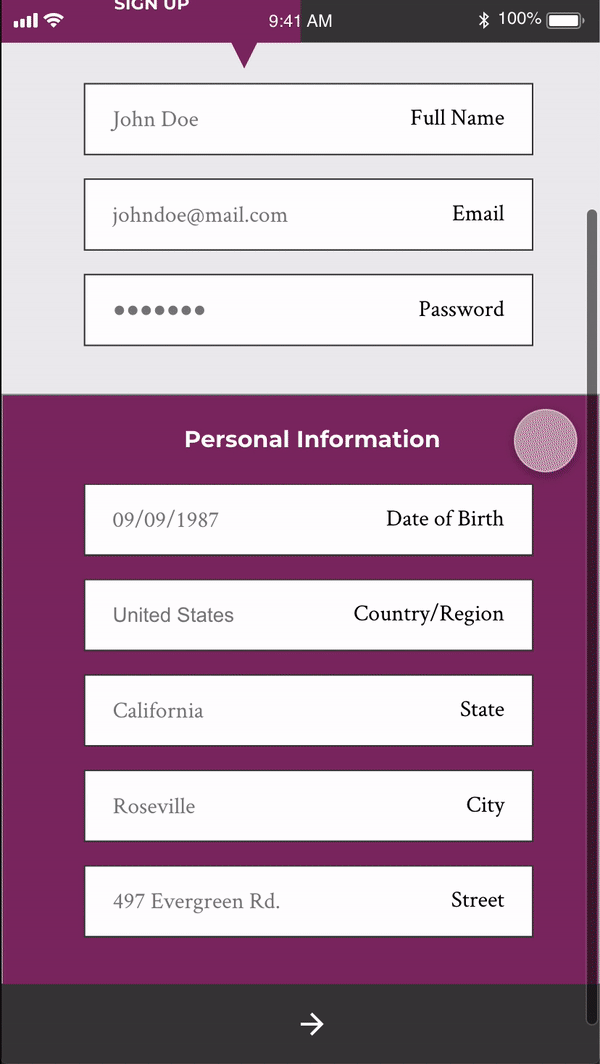
Task: Tap the Bluetooth status icon
Action: pos(483,20)
